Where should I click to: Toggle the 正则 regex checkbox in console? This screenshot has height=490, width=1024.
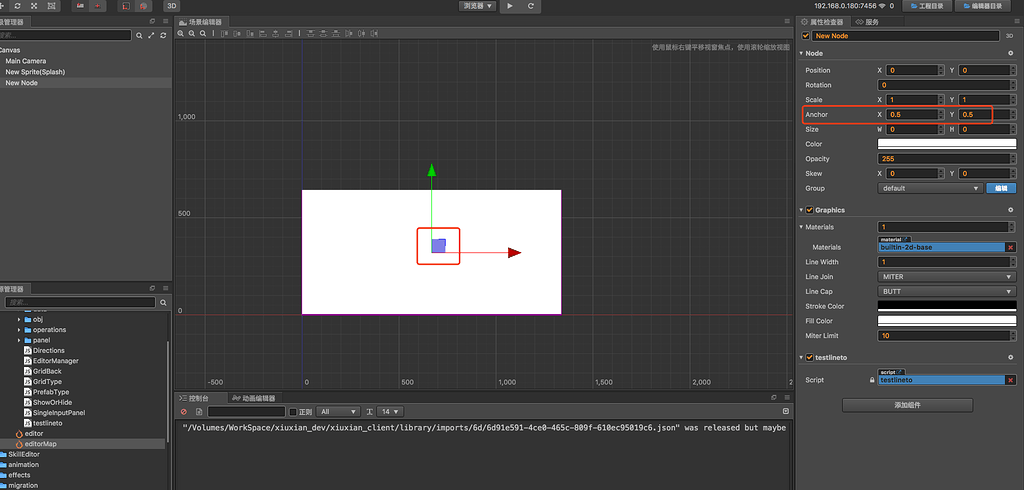pyautogui.click(x=293, y=412)
